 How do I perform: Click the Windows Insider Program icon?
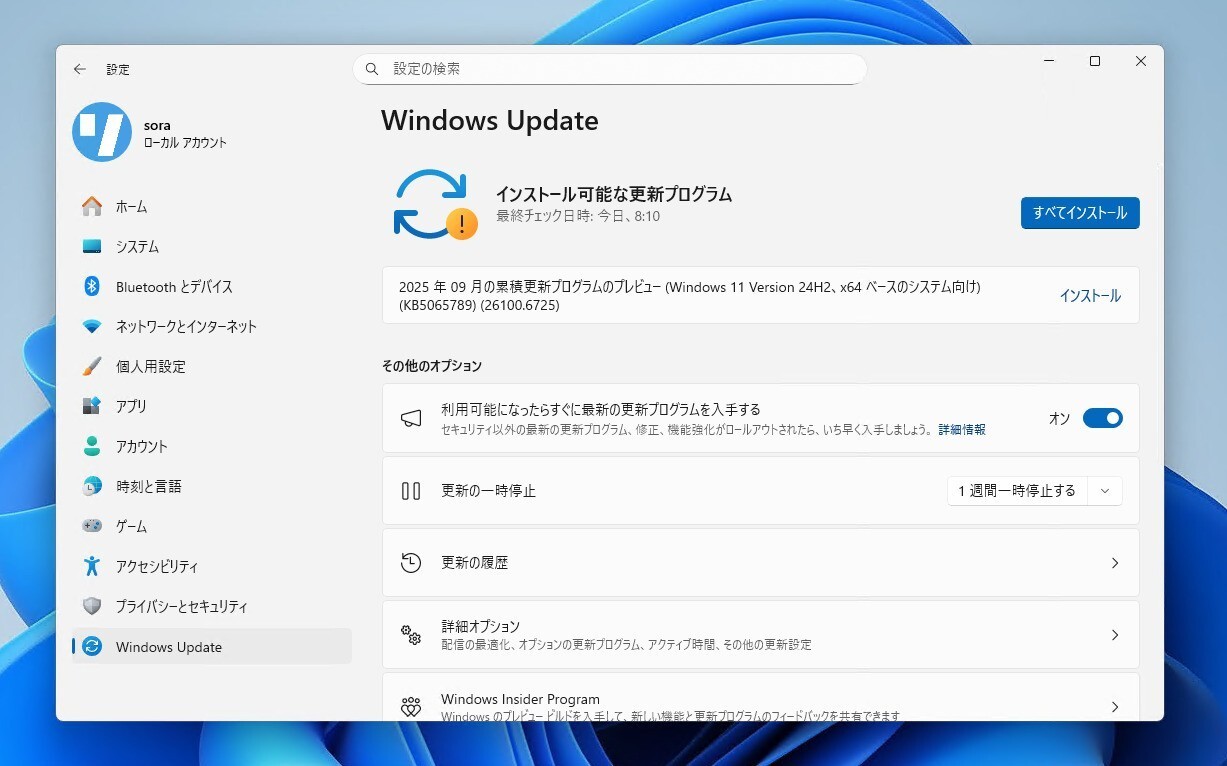pos(411,707)
